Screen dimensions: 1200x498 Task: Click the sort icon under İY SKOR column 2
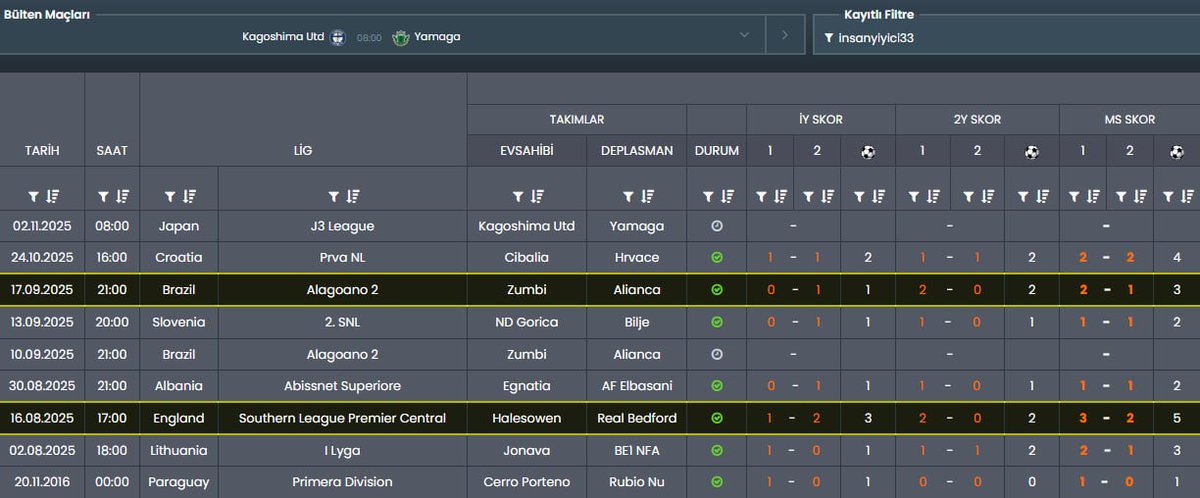coord(827,196)
